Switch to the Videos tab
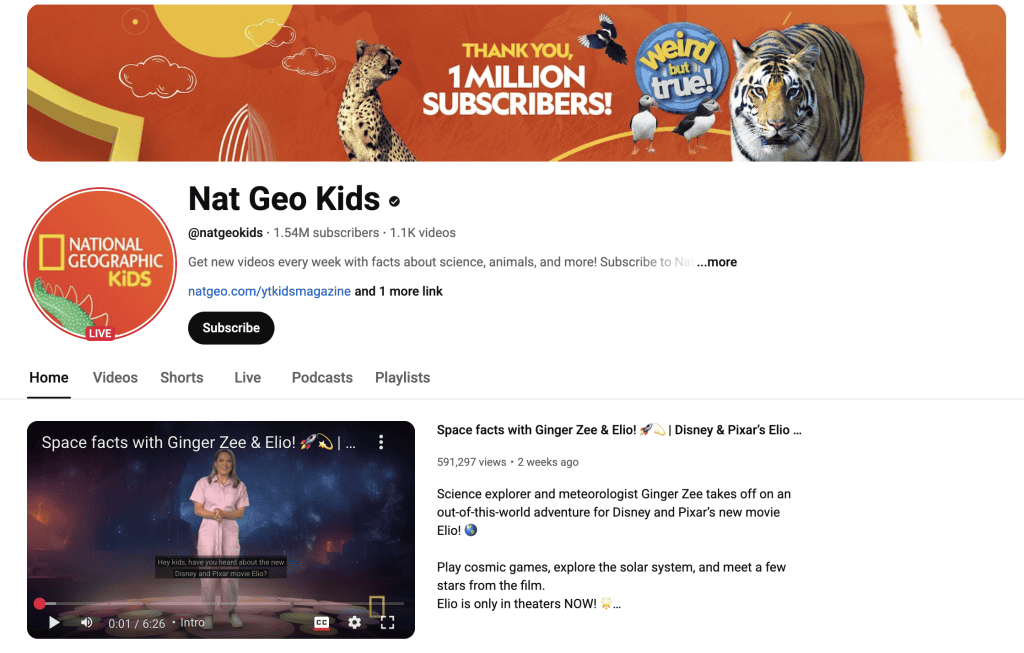Viewport: 1024px width, 653px height. tap(115, 377)
